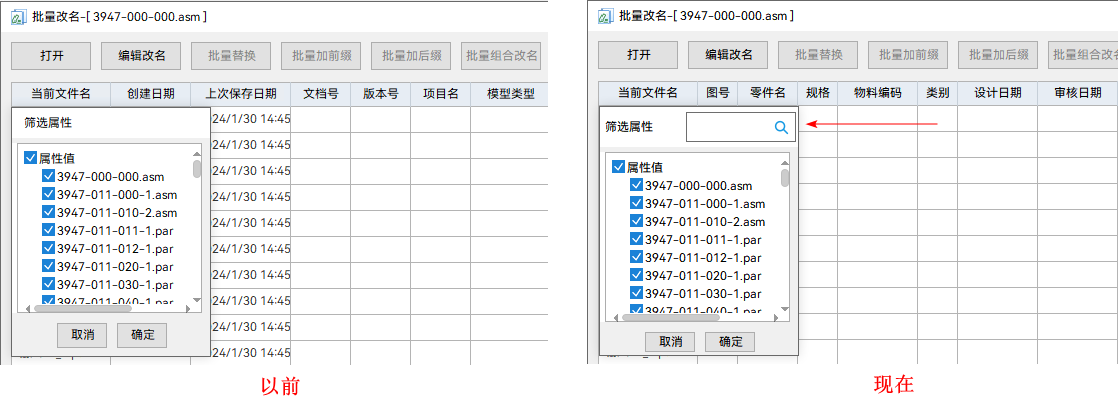
Task: Click up arrow of left list vertical scrollbar
Action: [197, 153]
